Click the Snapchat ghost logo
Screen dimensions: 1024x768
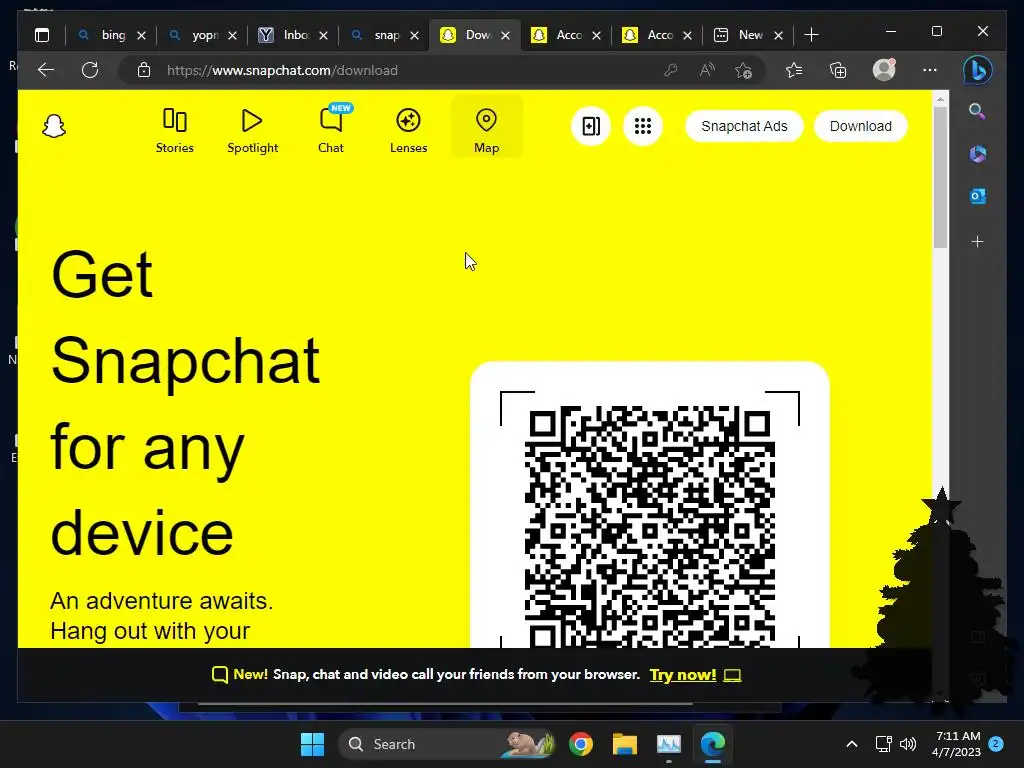pyautogui.click(x=54, y=126)
